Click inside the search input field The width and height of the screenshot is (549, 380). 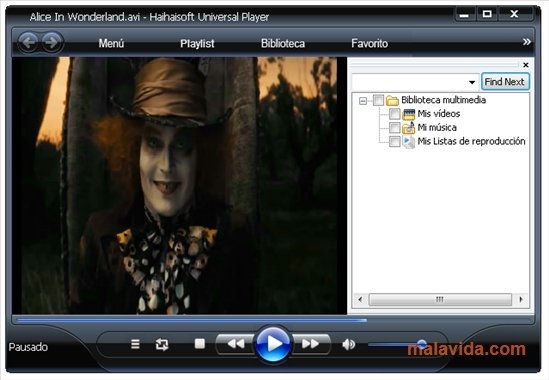pos(410,82)
